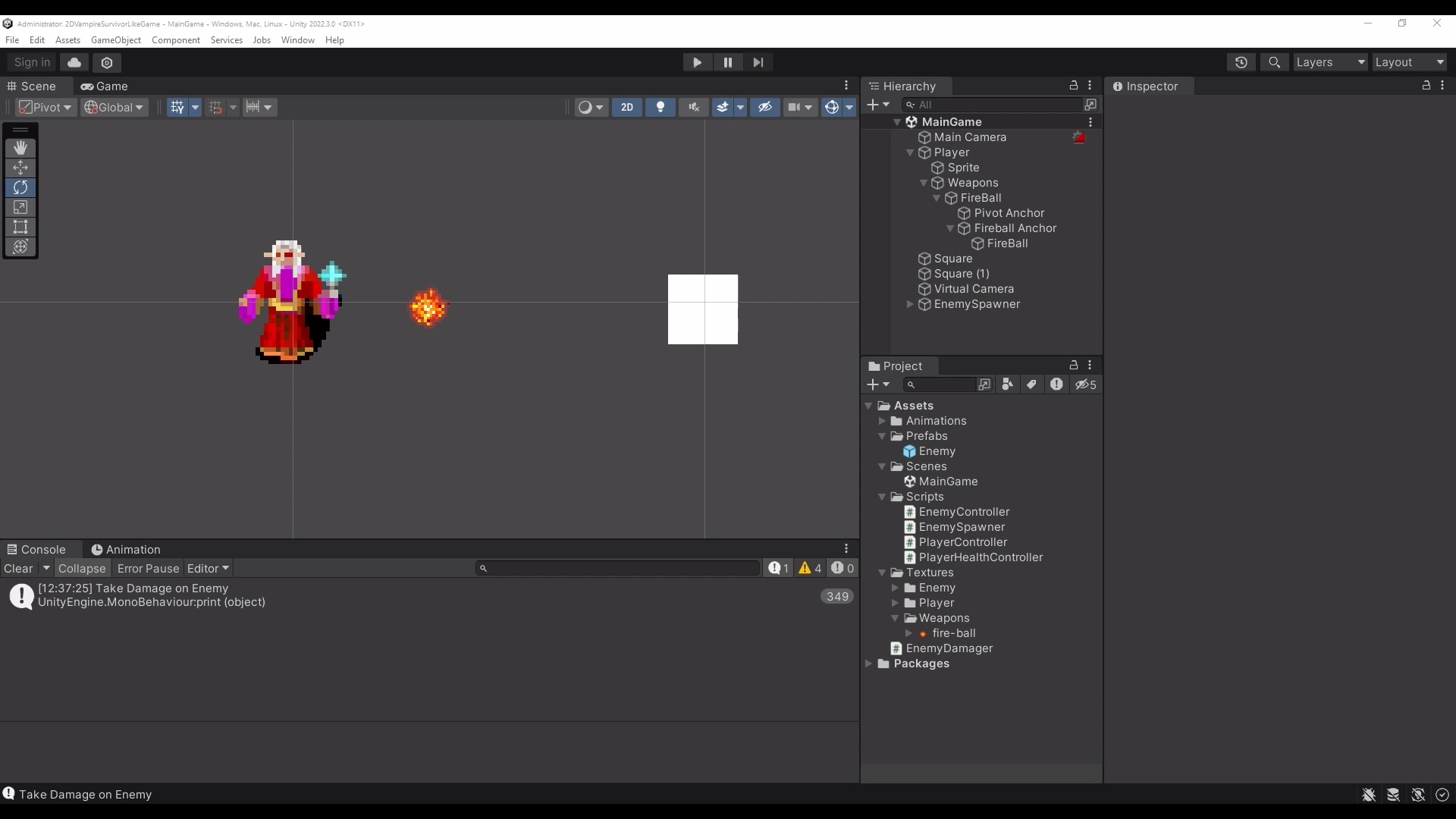Open the GameObject menu
1456x819 pixels.
(x=116, y=40)
